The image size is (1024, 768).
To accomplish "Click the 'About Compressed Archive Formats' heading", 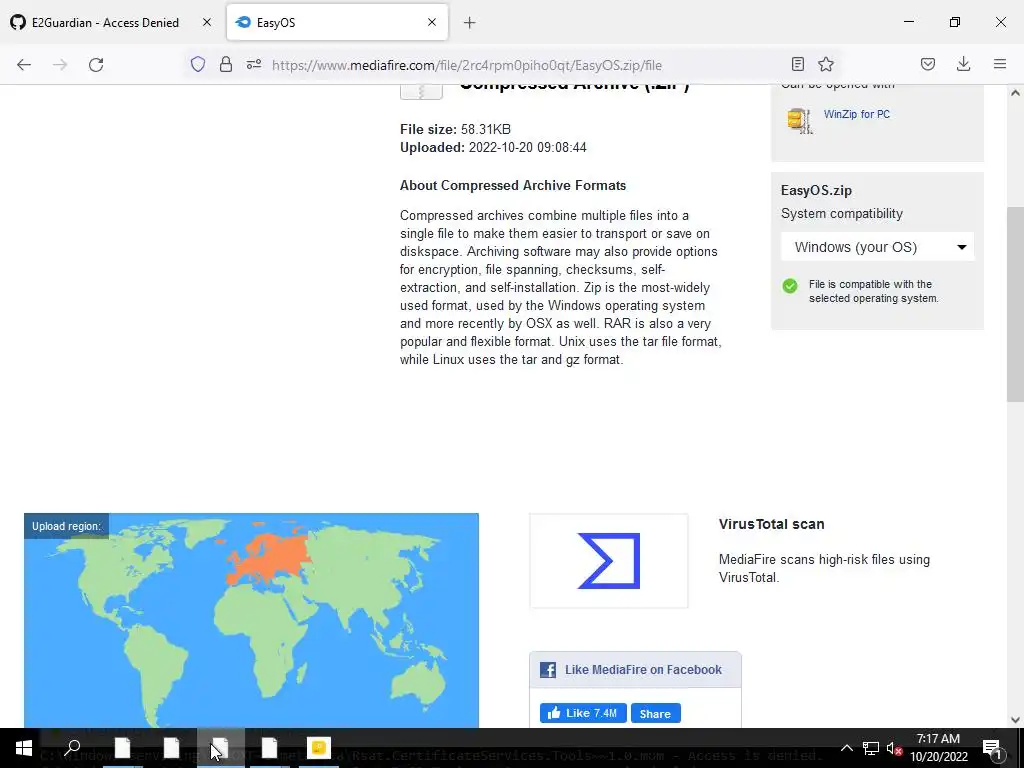I will [513, 185].
